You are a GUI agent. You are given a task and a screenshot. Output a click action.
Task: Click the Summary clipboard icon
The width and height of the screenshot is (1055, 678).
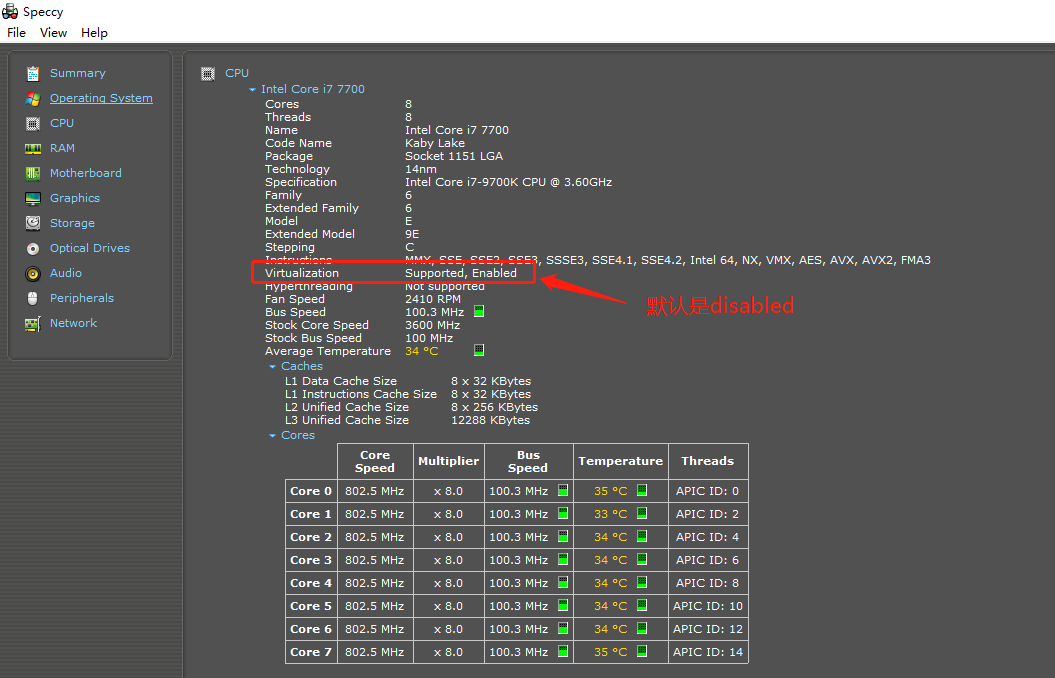pos(32,72)
